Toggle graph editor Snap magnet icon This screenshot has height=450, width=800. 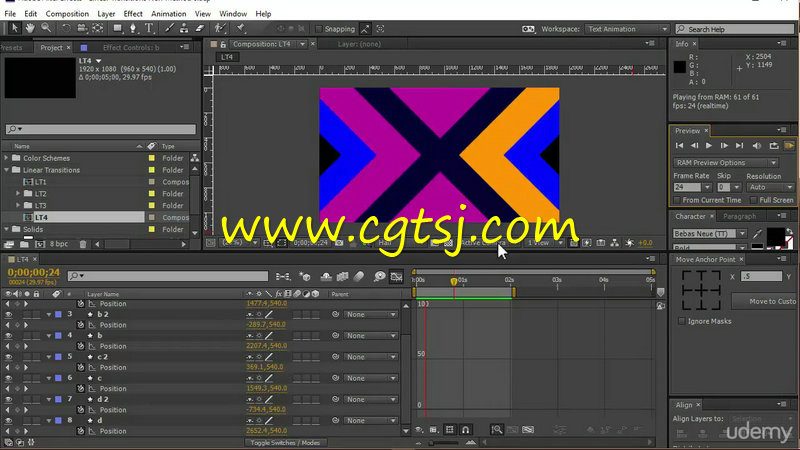465,430
